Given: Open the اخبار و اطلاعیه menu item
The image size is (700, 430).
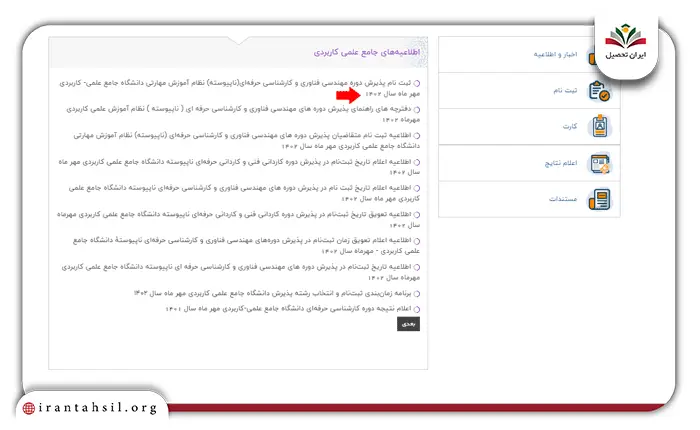Looking at the screenshot, I should [x=555, y=54].
